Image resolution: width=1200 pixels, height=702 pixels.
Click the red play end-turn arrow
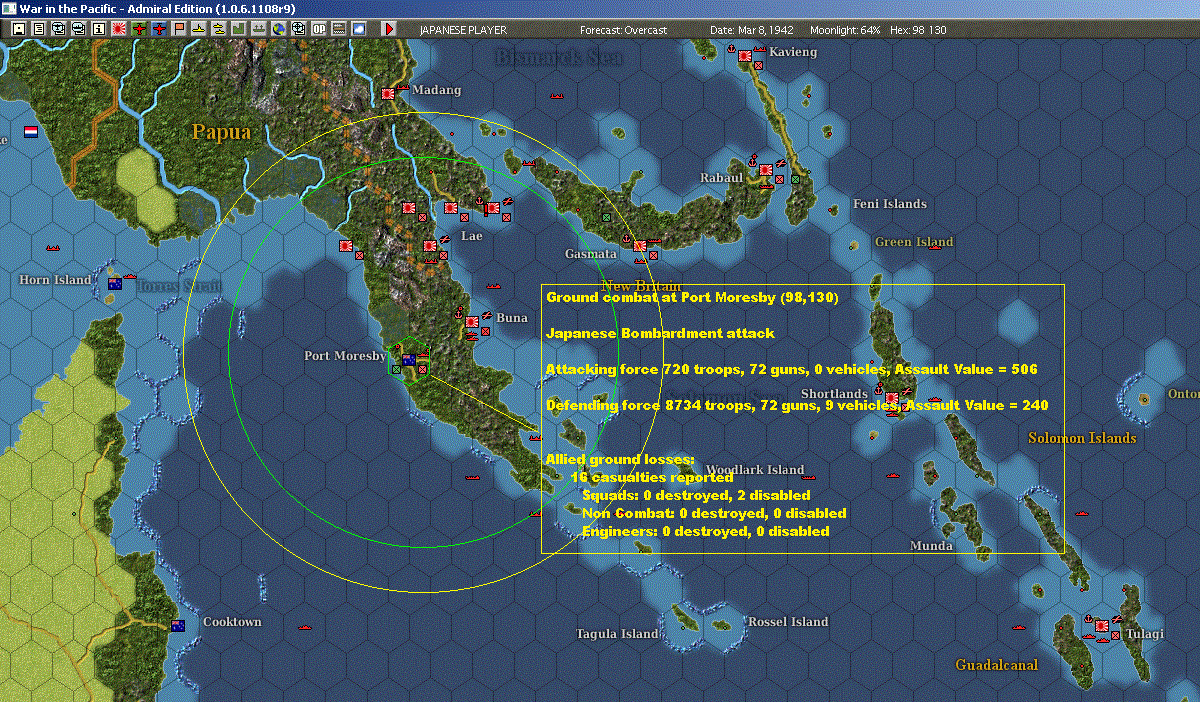(x=389, y=29)
